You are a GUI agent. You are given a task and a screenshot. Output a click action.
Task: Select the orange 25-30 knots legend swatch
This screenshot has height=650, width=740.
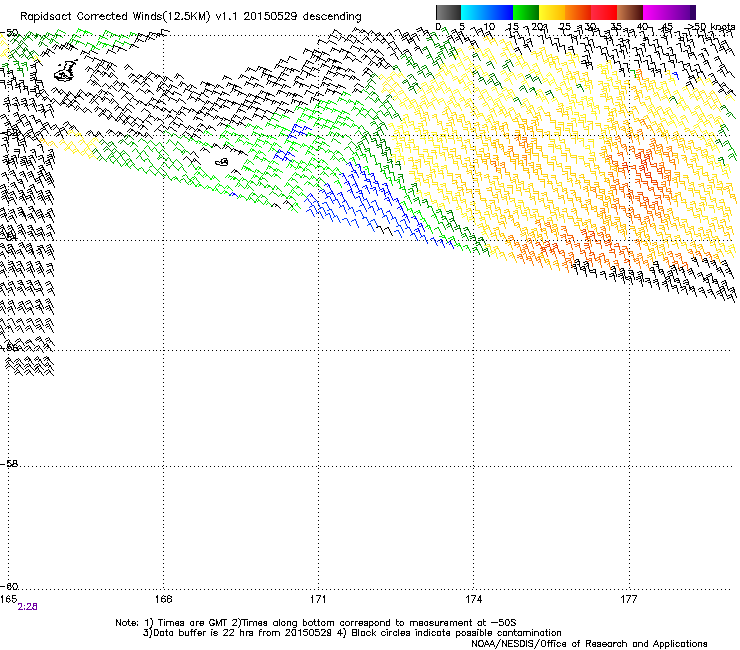pos(578,12)
